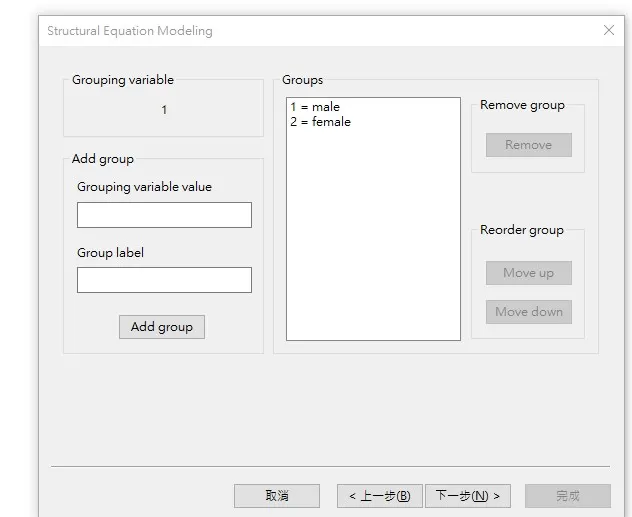Viewport: 632px width, 517px height.
Task: Click the Structural Equation Modeling title text
Action: click(130, 31)
